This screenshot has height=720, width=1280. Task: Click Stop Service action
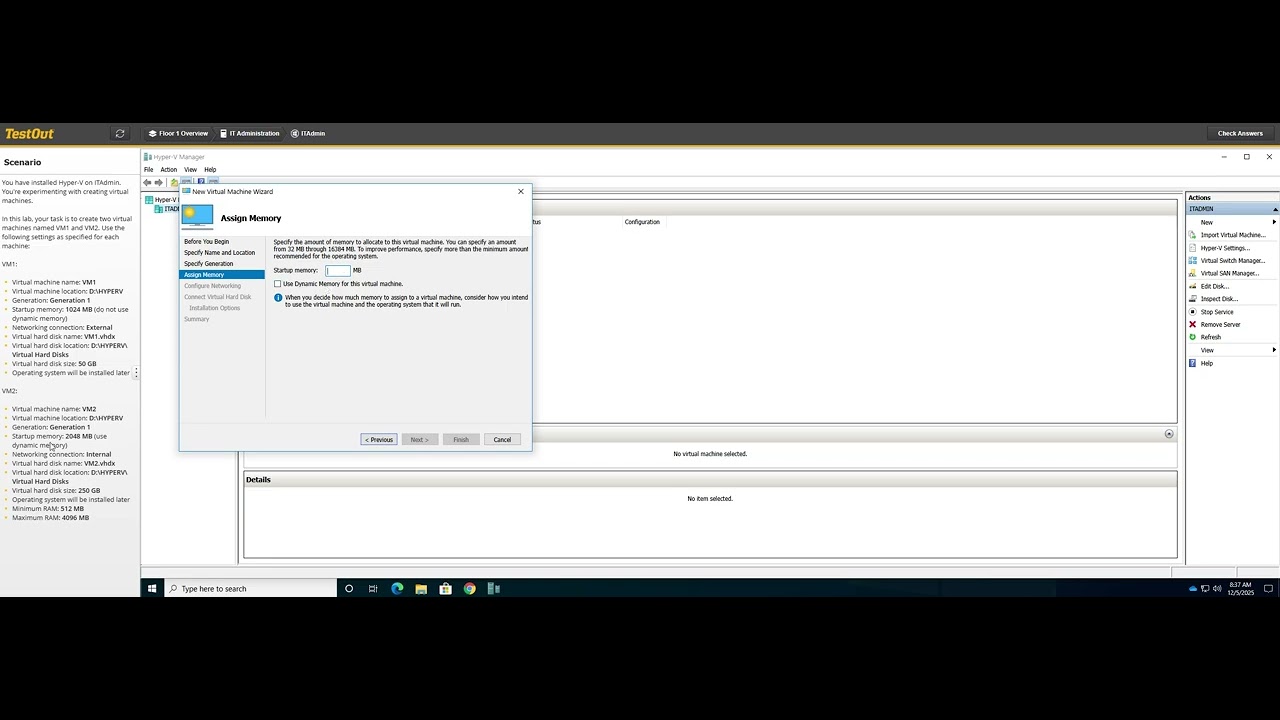(x=1217, y=312)
